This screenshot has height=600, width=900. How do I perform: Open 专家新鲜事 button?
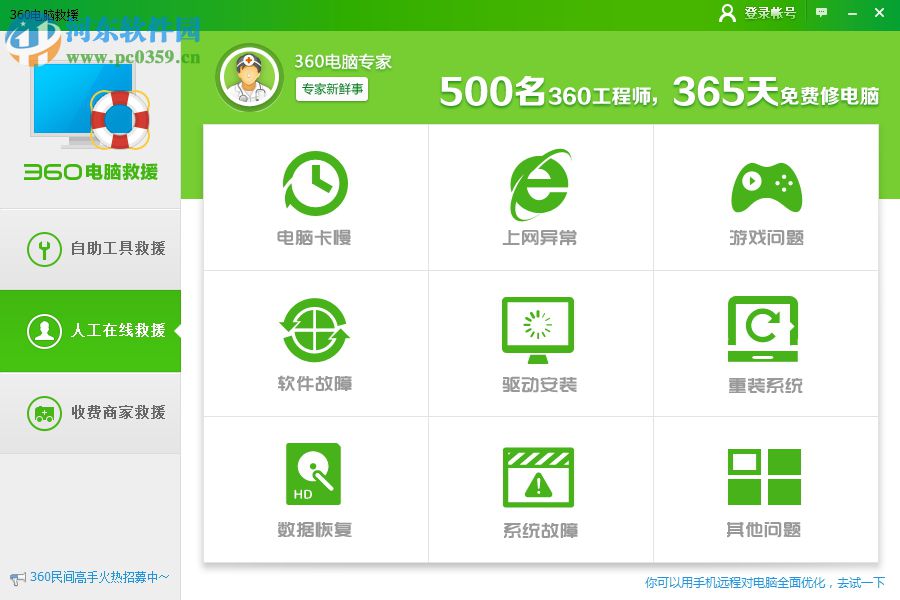(x=331, y=90)
